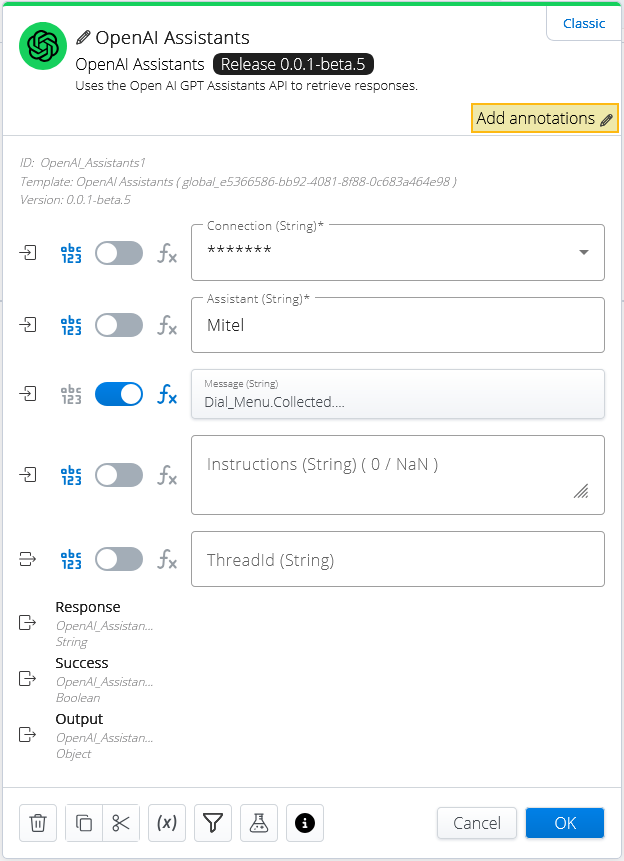Show info via the info icon

305,823
